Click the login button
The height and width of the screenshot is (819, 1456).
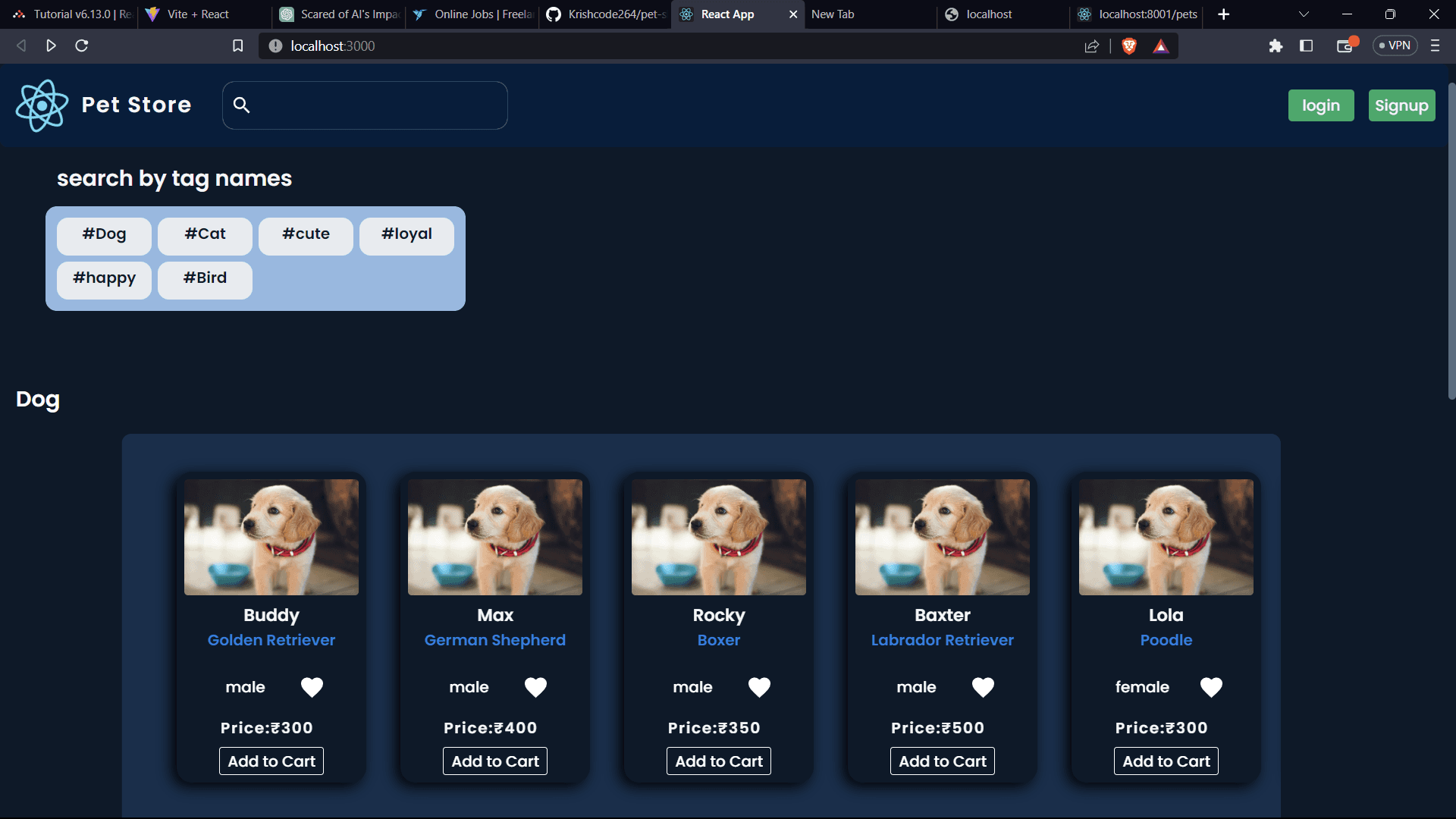coord(1320,105)
